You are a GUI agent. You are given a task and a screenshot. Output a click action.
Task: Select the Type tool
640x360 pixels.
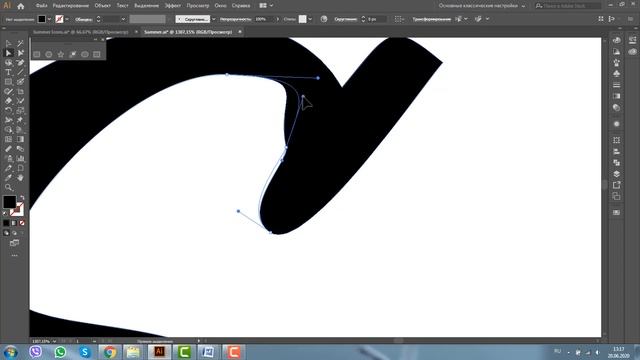[x=9, y=72]
